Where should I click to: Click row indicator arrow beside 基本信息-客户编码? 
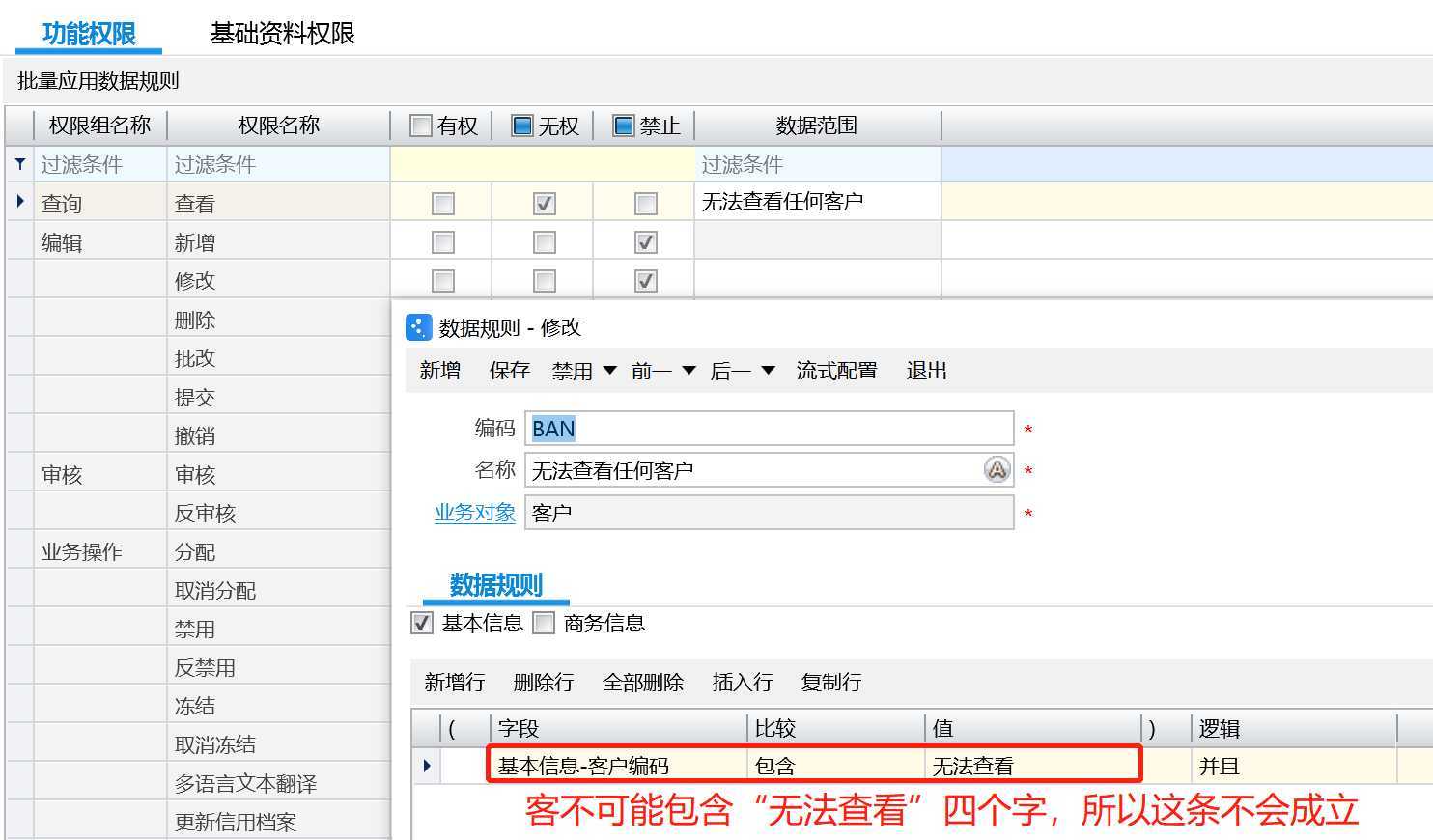(x=427, y=766)
